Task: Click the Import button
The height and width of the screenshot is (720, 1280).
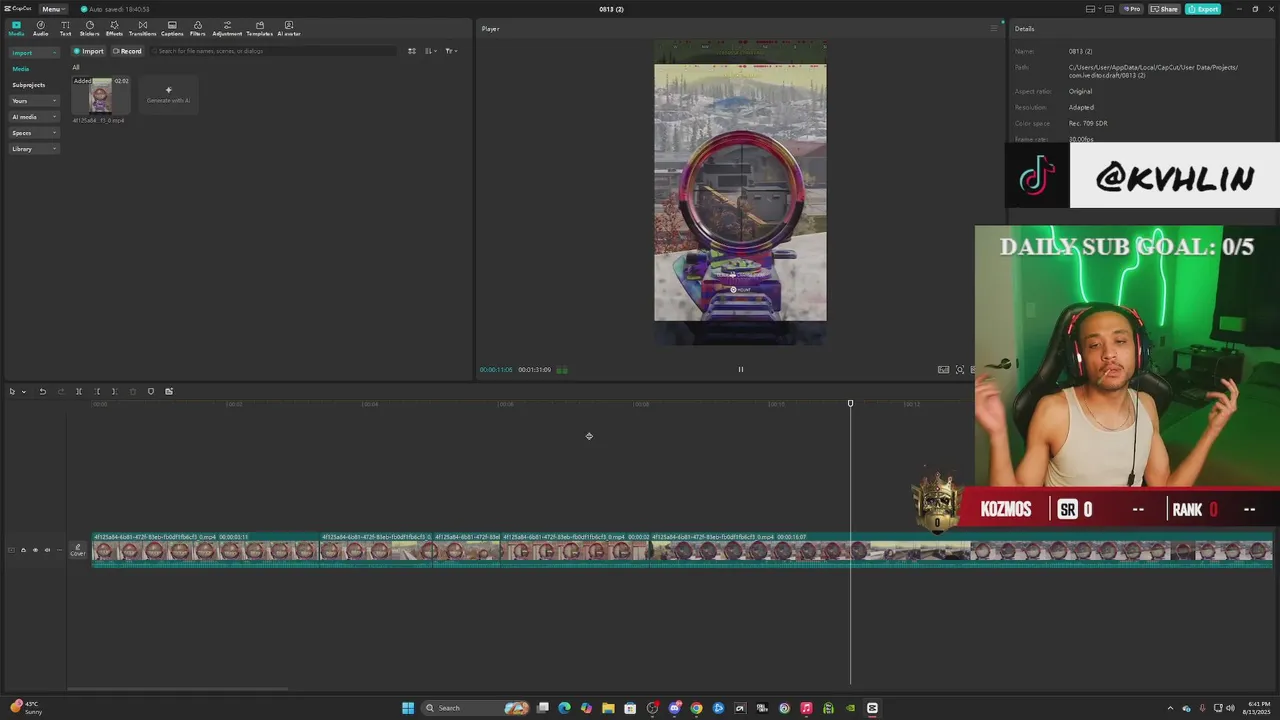Action: 88,51
